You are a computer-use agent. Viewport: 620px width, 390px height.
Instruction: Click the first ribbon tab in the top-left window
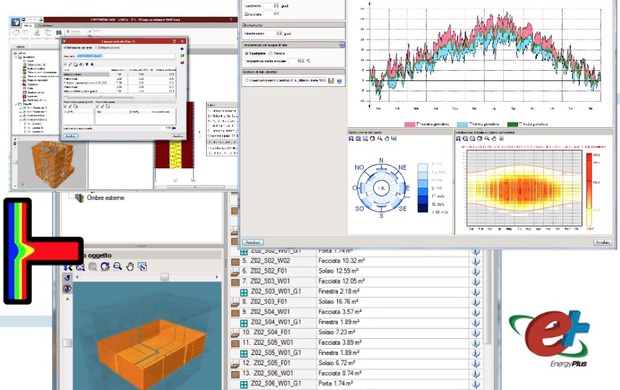point(28,26)
